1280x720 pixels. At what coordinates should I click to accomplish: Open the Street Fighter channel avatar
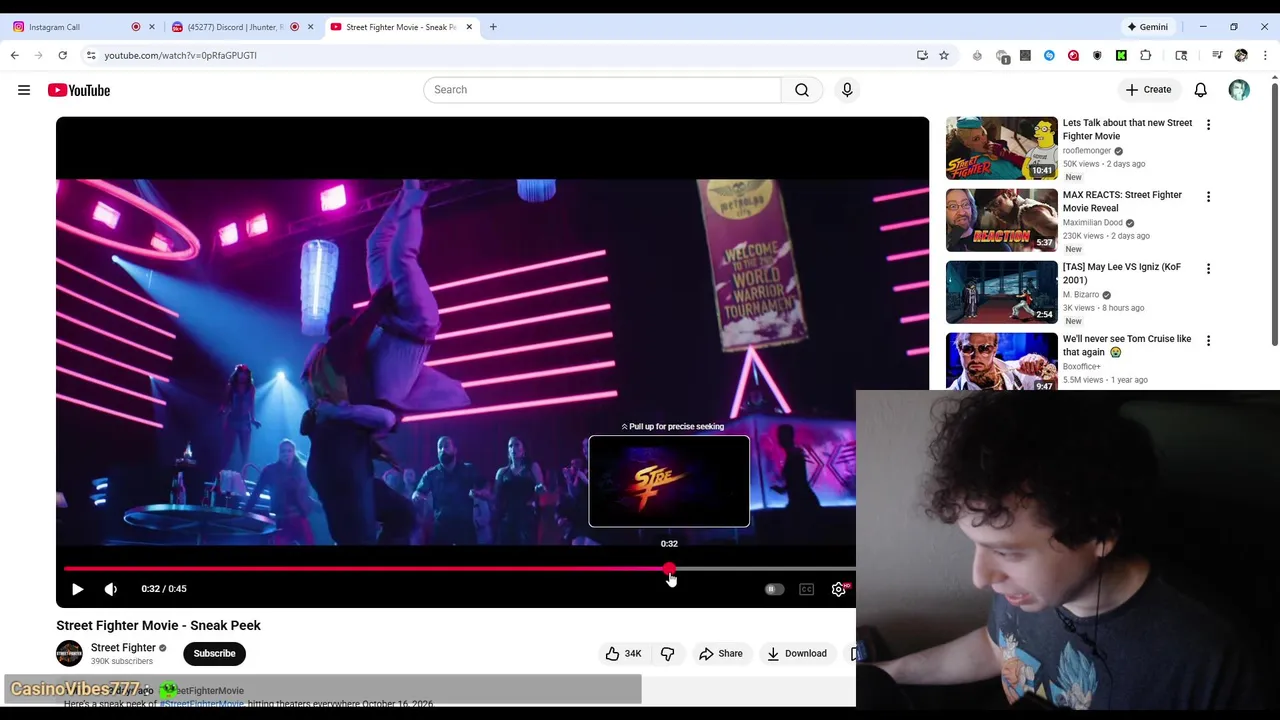[x=69, y=653]
